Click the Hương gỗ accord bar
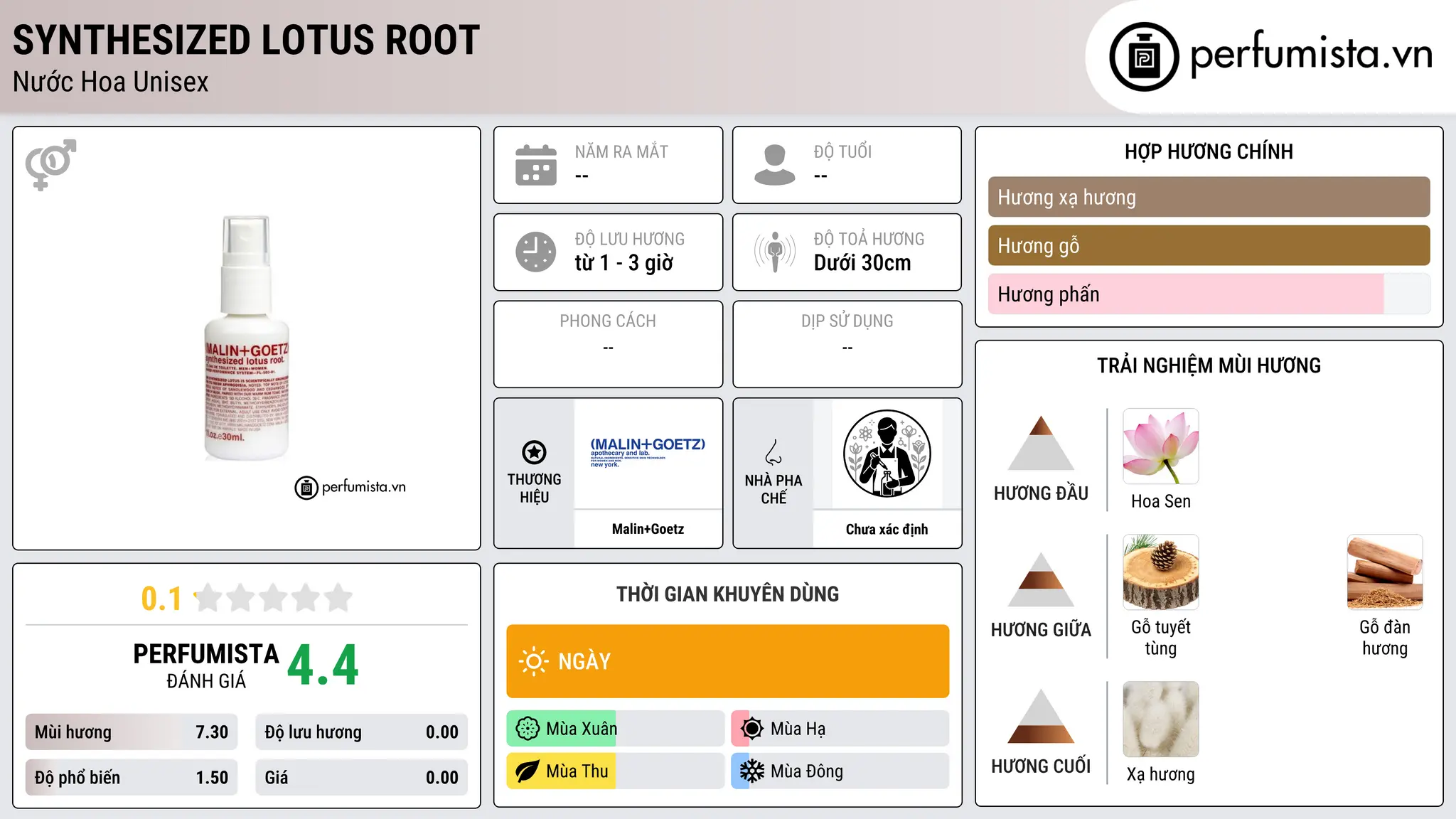The width and height of the screenshot is (1456, 819). pyautogui.click(x=1209, y=245)
